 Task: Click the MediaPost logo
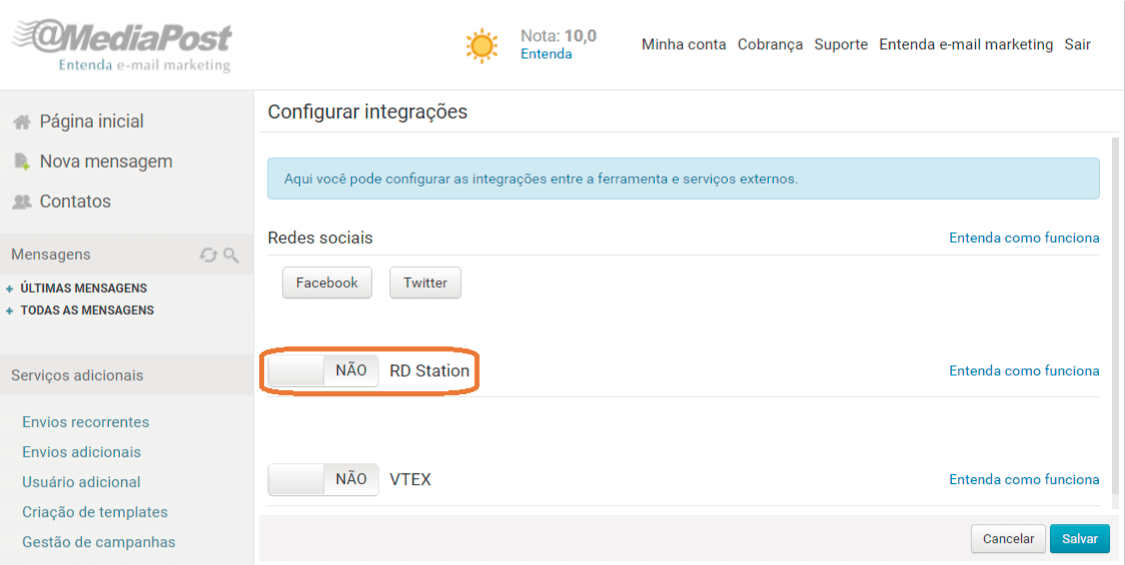(123, 45)
